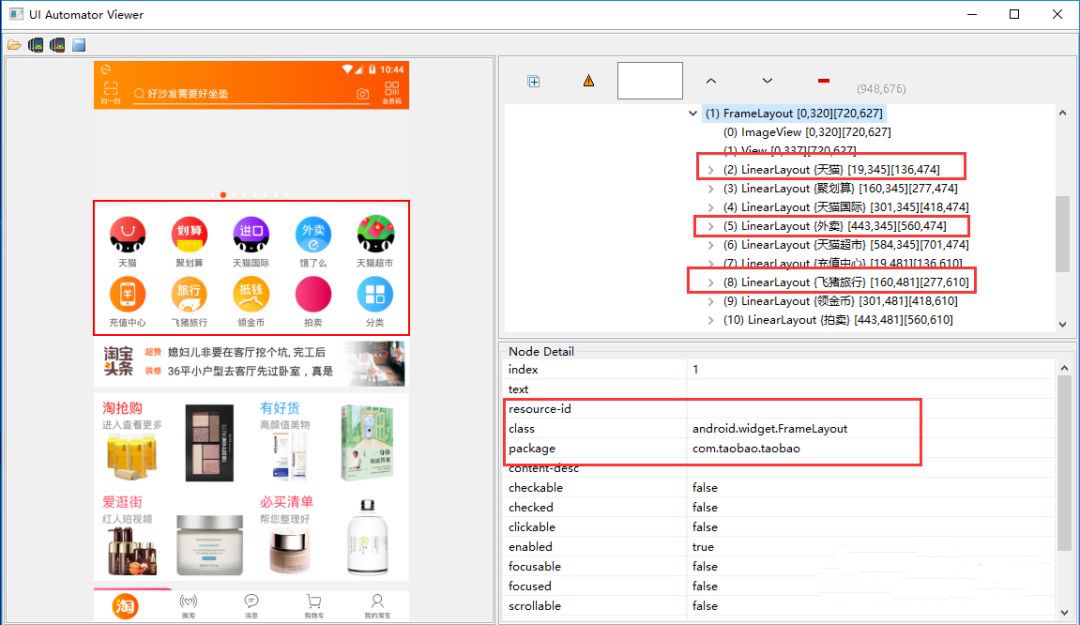This screenshot has width=1080, height=625.
Task: Click the resource-id row in Node Detail
Action: [779, 409]
